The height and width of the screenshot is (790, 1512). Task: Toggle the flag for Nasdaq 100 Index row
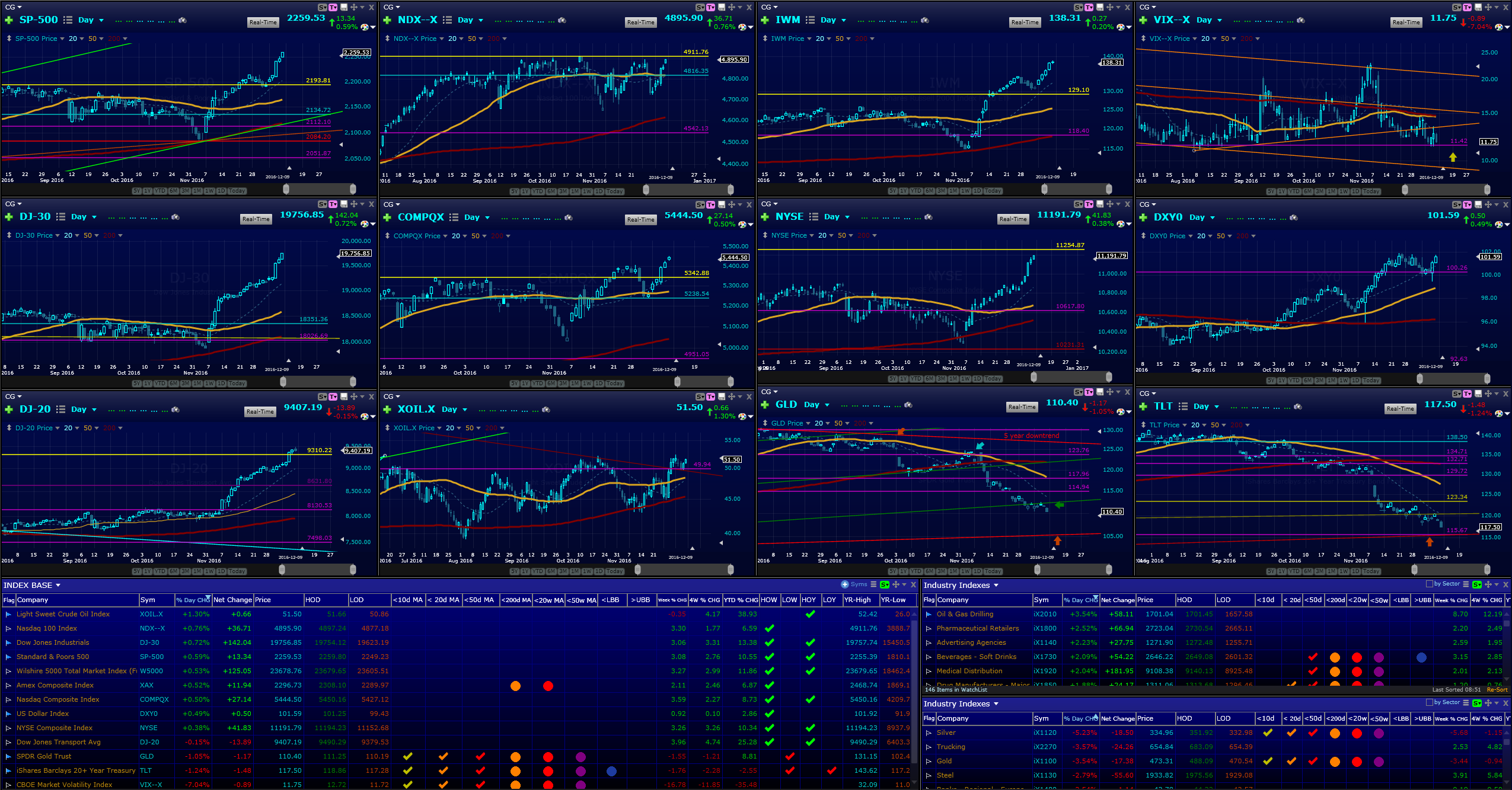[8, 628]
